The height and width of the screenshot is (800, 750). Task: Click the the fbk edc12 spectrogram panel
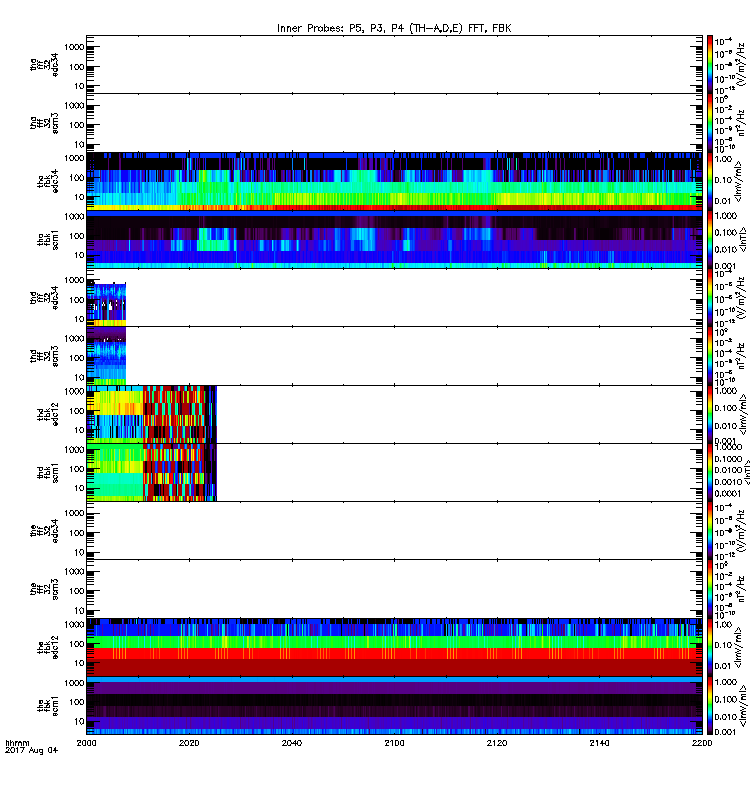394,647
